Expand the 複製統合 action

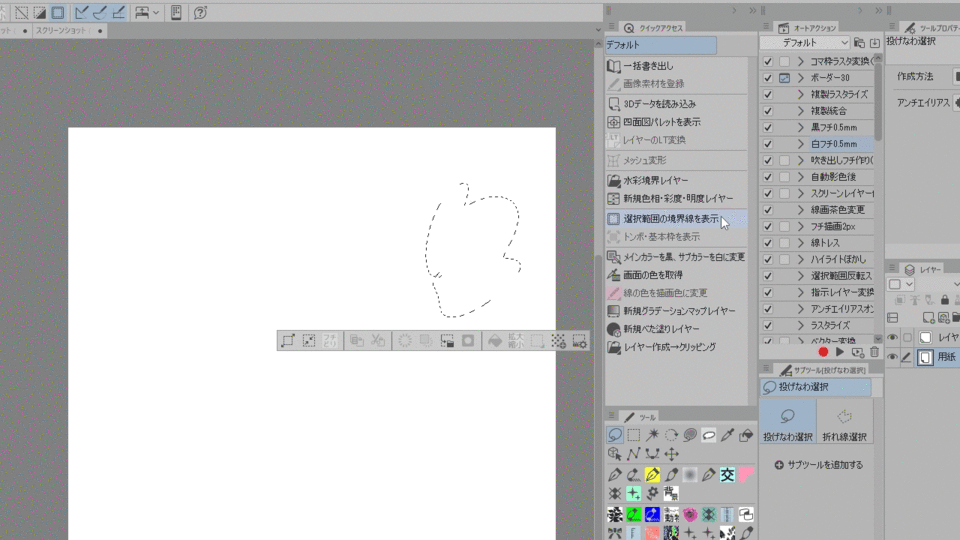pos(801,111)
